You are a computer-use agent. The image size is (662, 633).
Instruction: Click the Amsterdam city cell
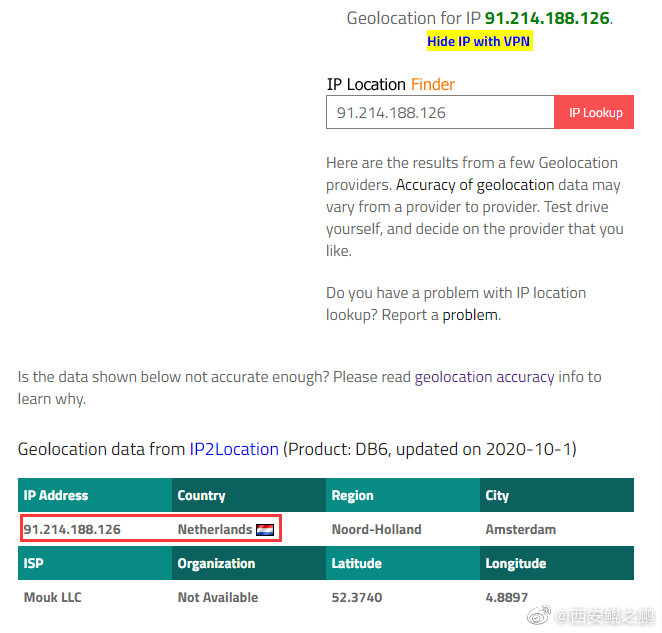(521, 529)
